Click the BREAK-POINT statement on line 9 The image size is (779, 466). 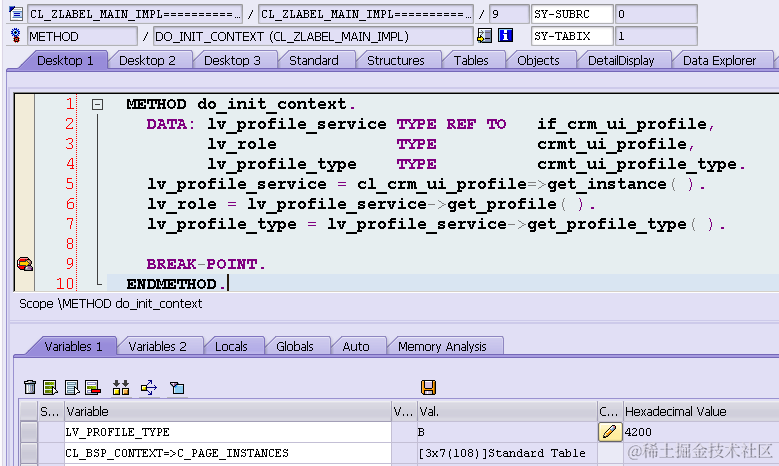coord(206,264)
